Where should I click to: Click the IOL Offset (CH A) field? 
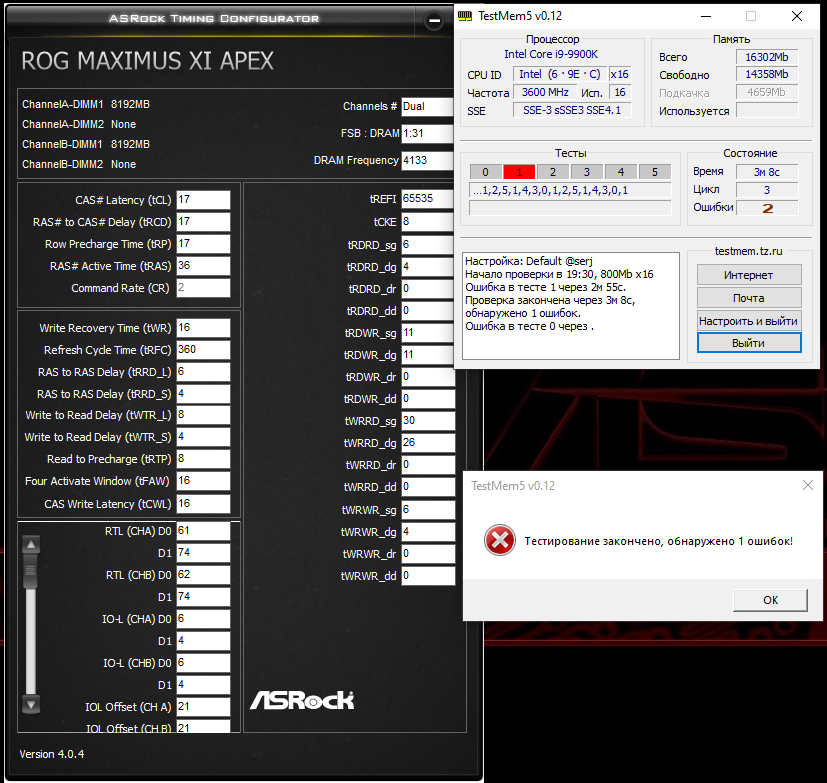(203, 707)
